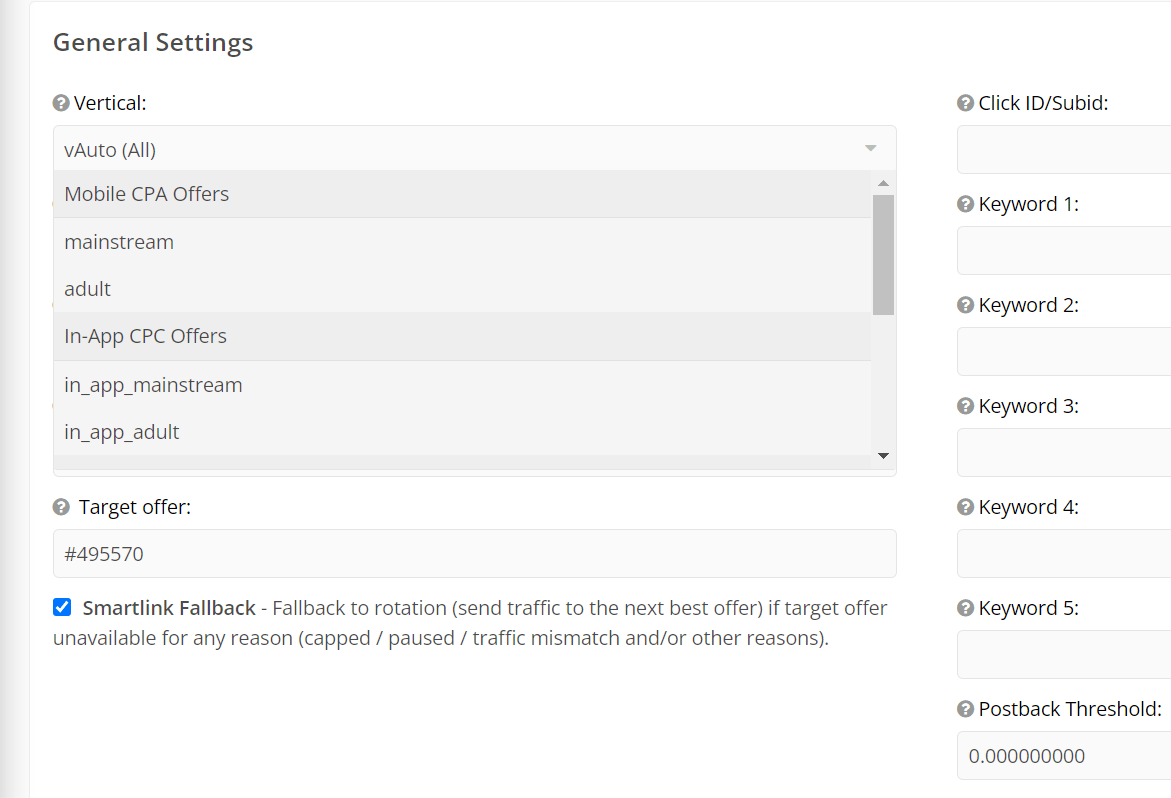Uncheck the Smartlink Fallback checkbox

click(x=62, y=607)
